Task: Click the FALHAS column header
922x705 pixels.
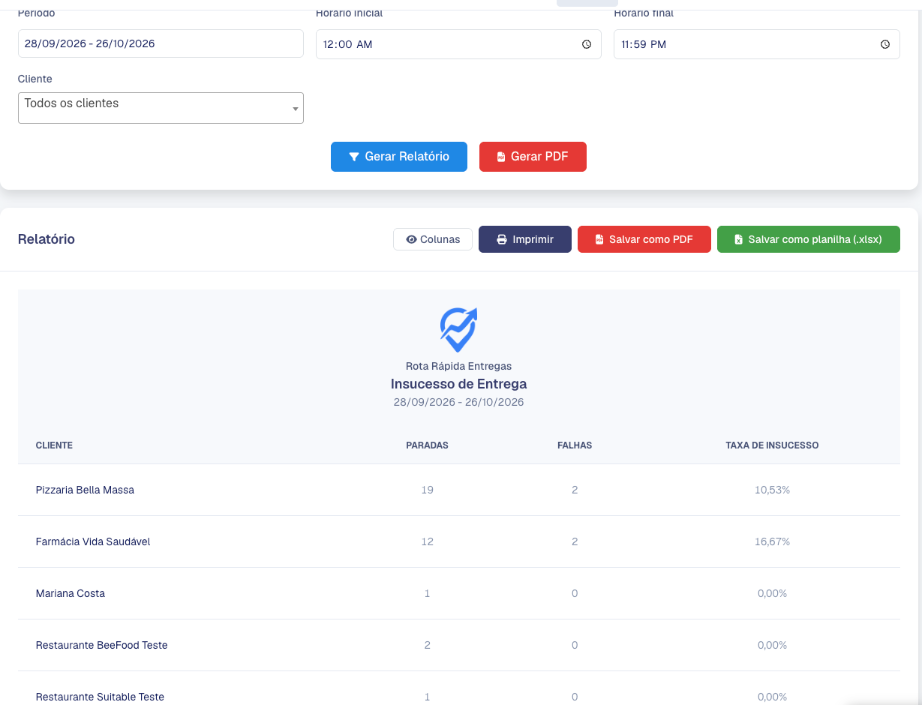Action: click(574, 445)
